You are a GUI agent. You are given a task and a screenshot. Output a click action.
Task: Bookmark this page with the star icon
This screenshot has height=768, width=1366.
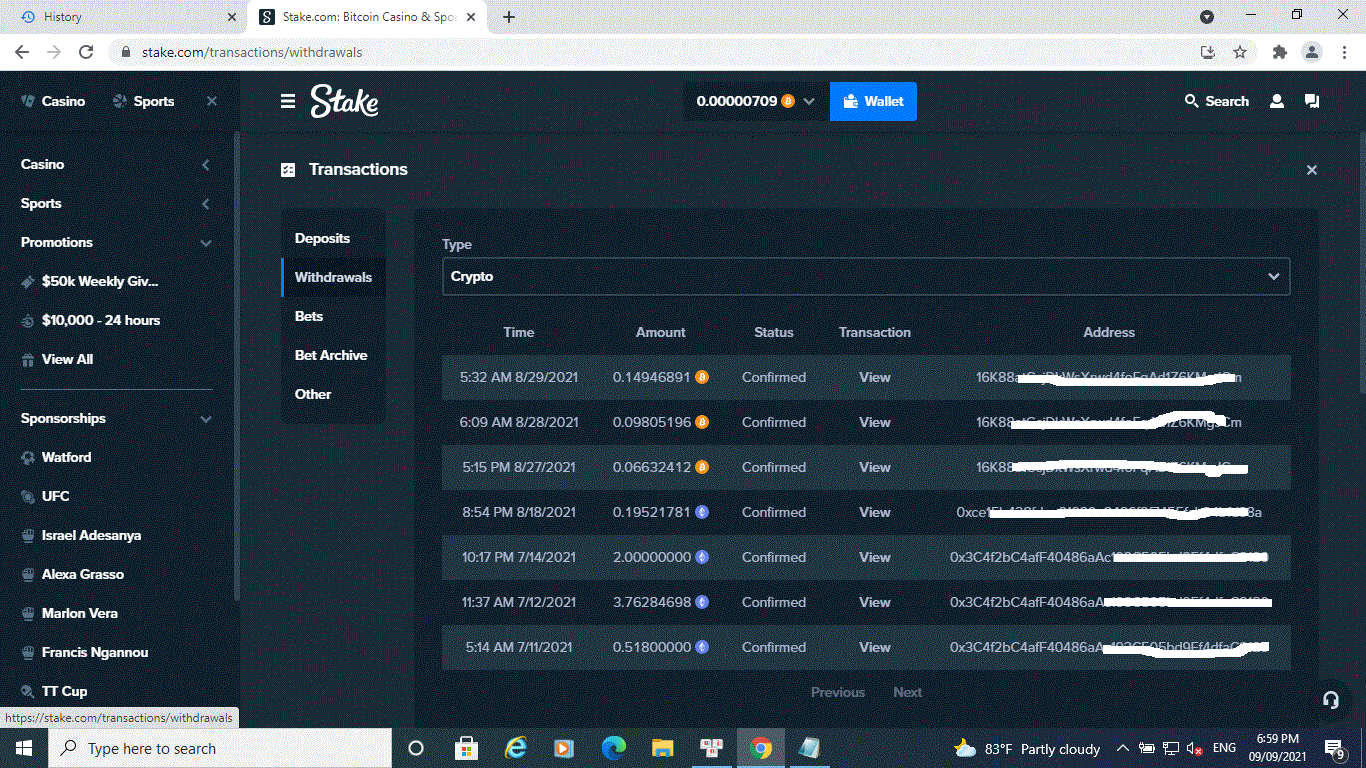click(1240, 52)
